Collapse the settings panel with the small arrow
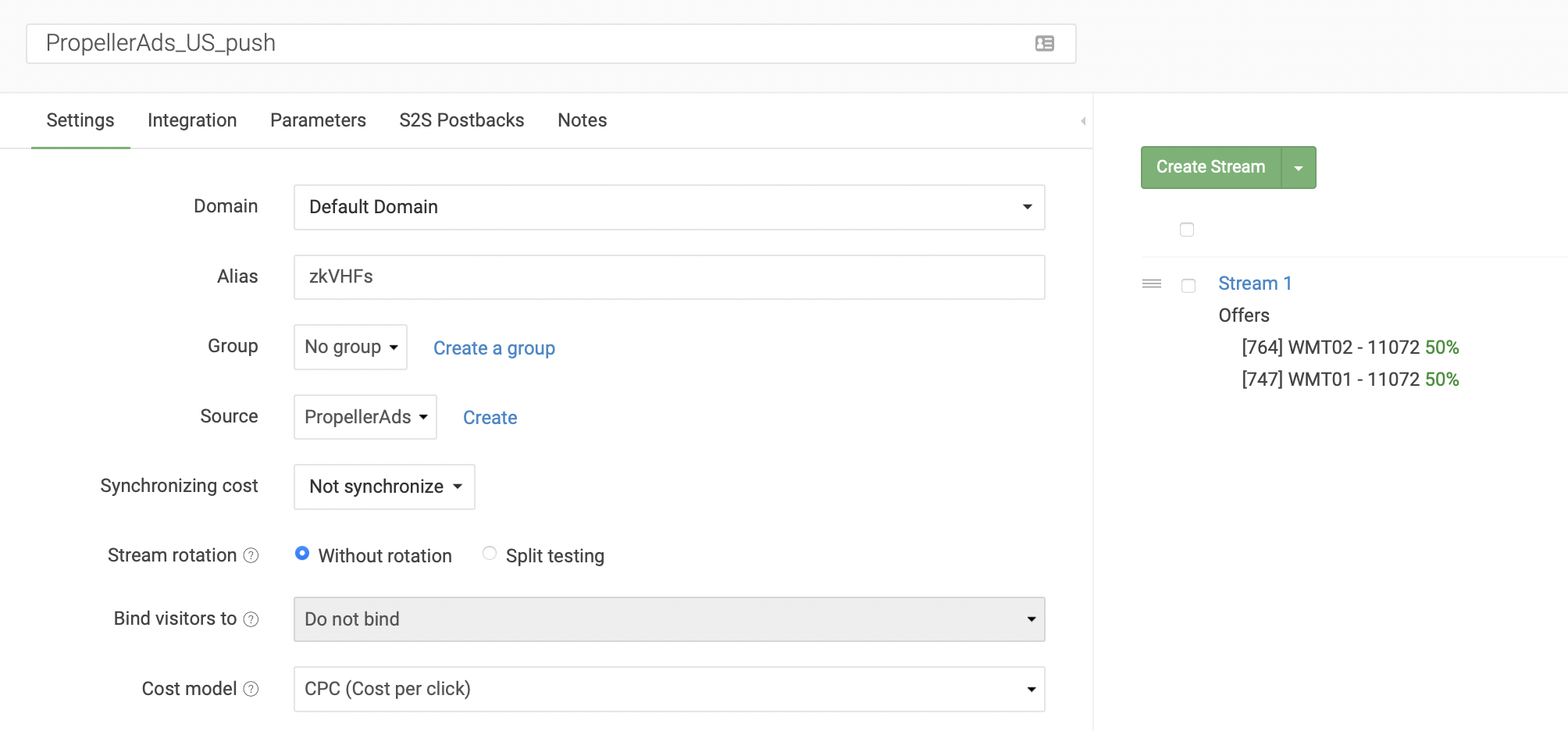The width and height of the screenshot is (1568, 731). tap(1083, 121)
